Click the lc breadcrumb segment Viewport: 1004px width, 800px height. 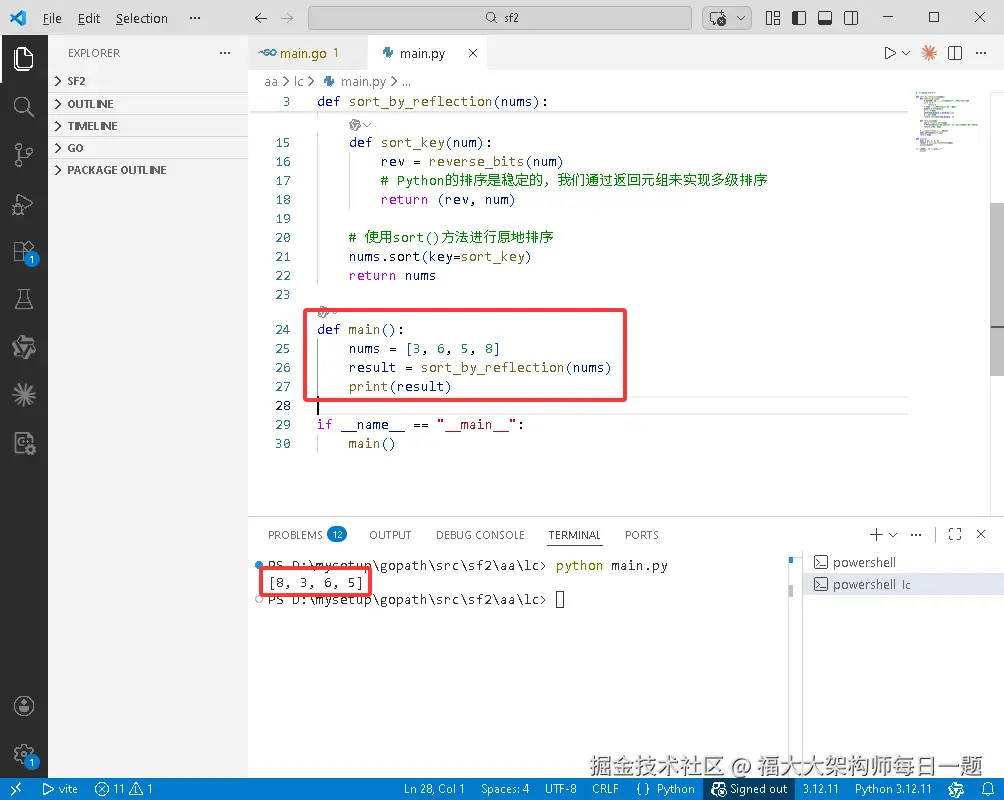(298, 81)
